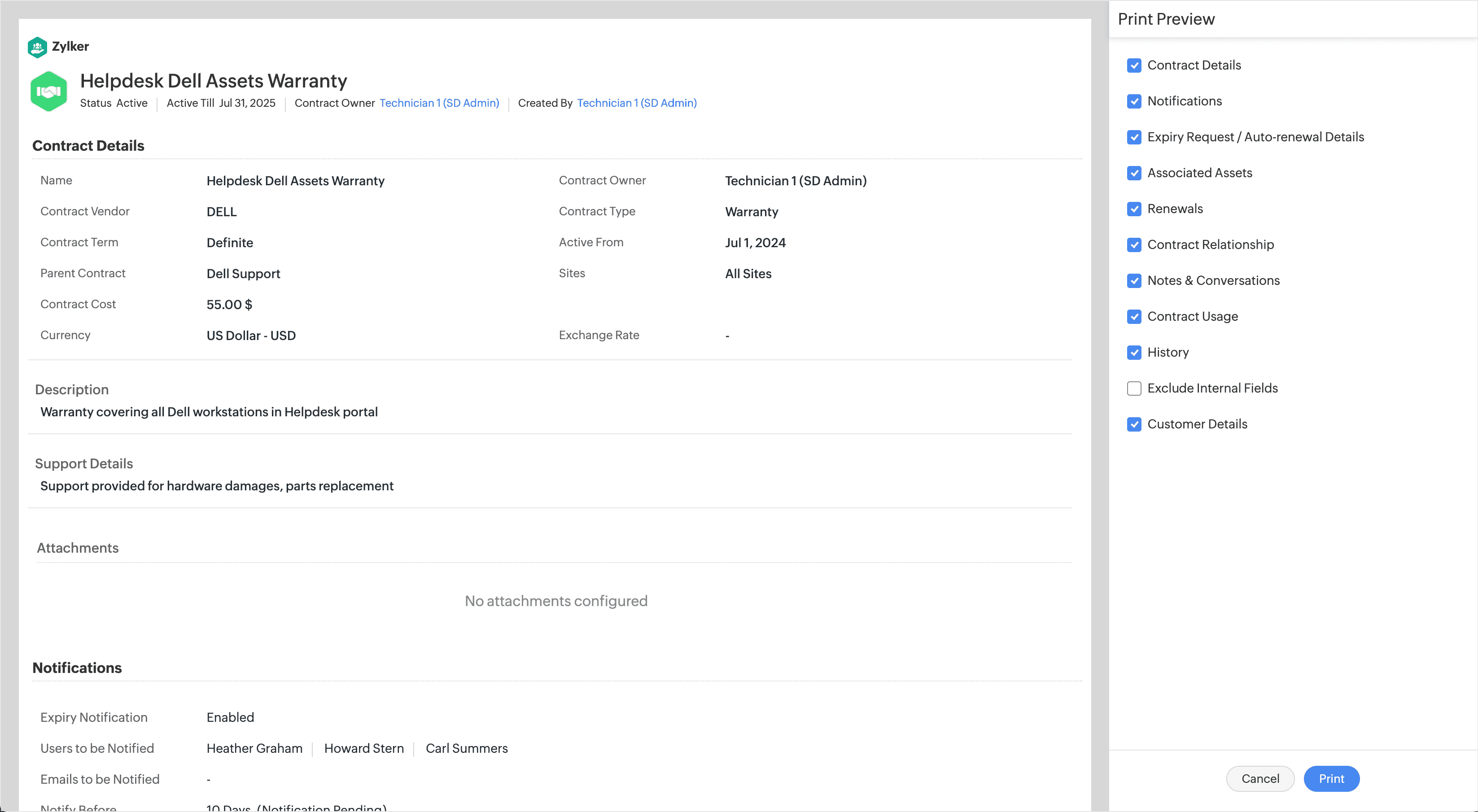
Task: Click the Zylker logo icon
Action: click(37, 47)
